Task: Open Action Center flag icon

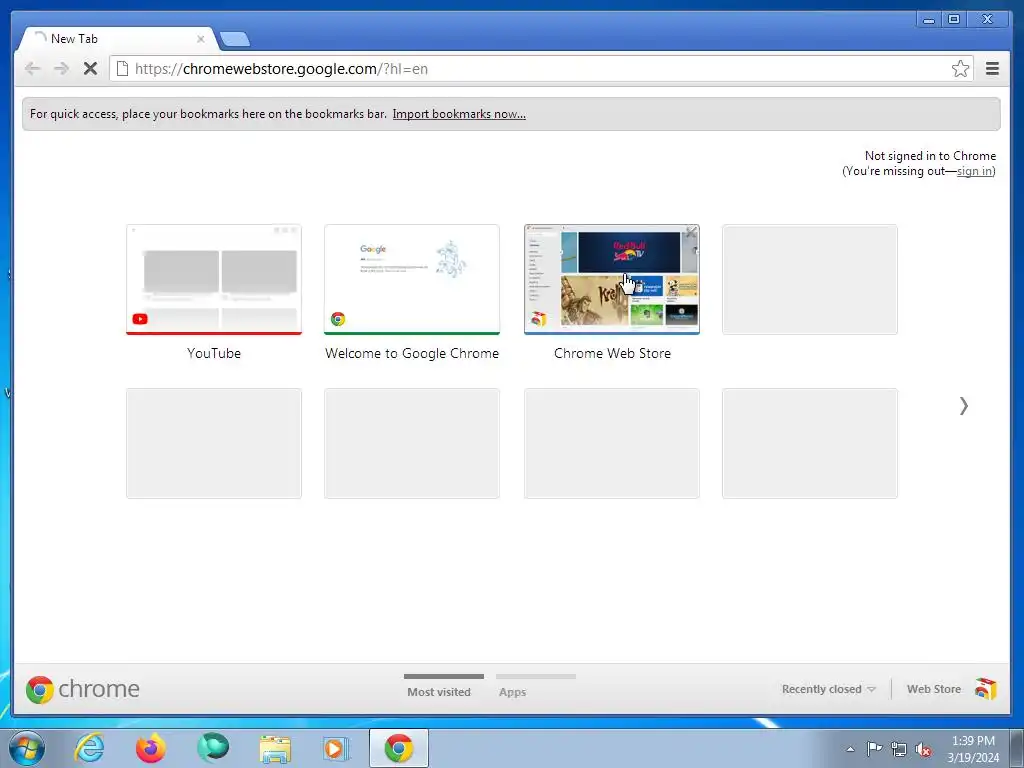Action: point(874,748)
